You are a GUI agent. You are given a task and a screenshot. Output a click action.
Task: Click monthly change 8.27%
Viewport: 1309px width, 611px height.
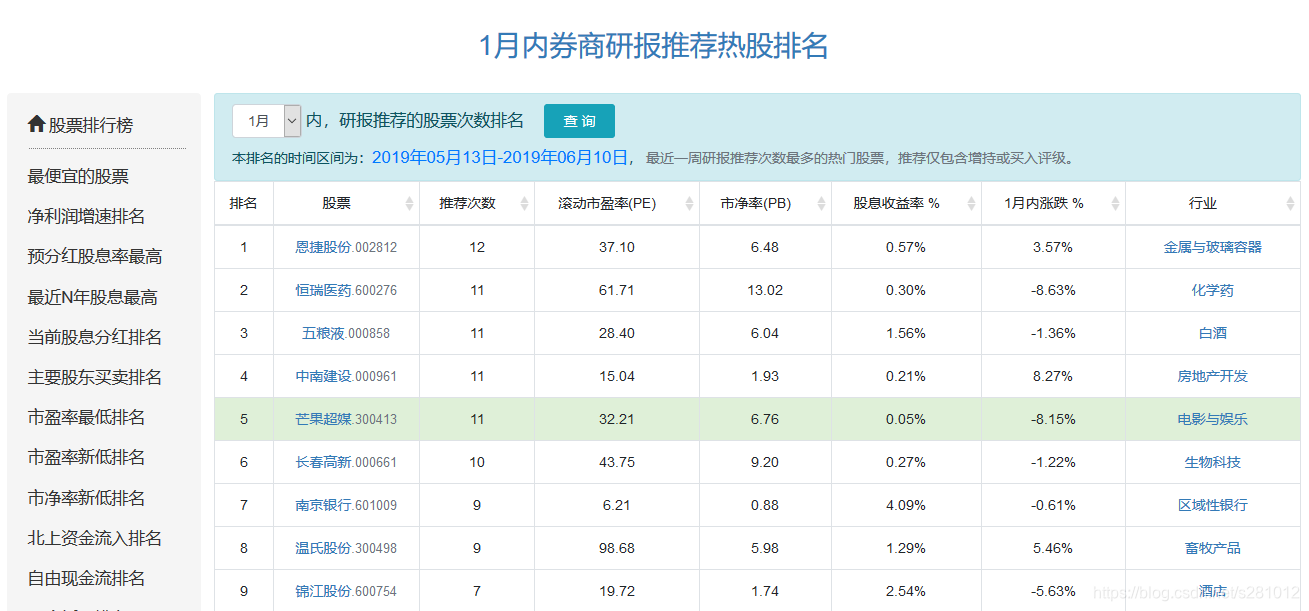point(1053,376)
